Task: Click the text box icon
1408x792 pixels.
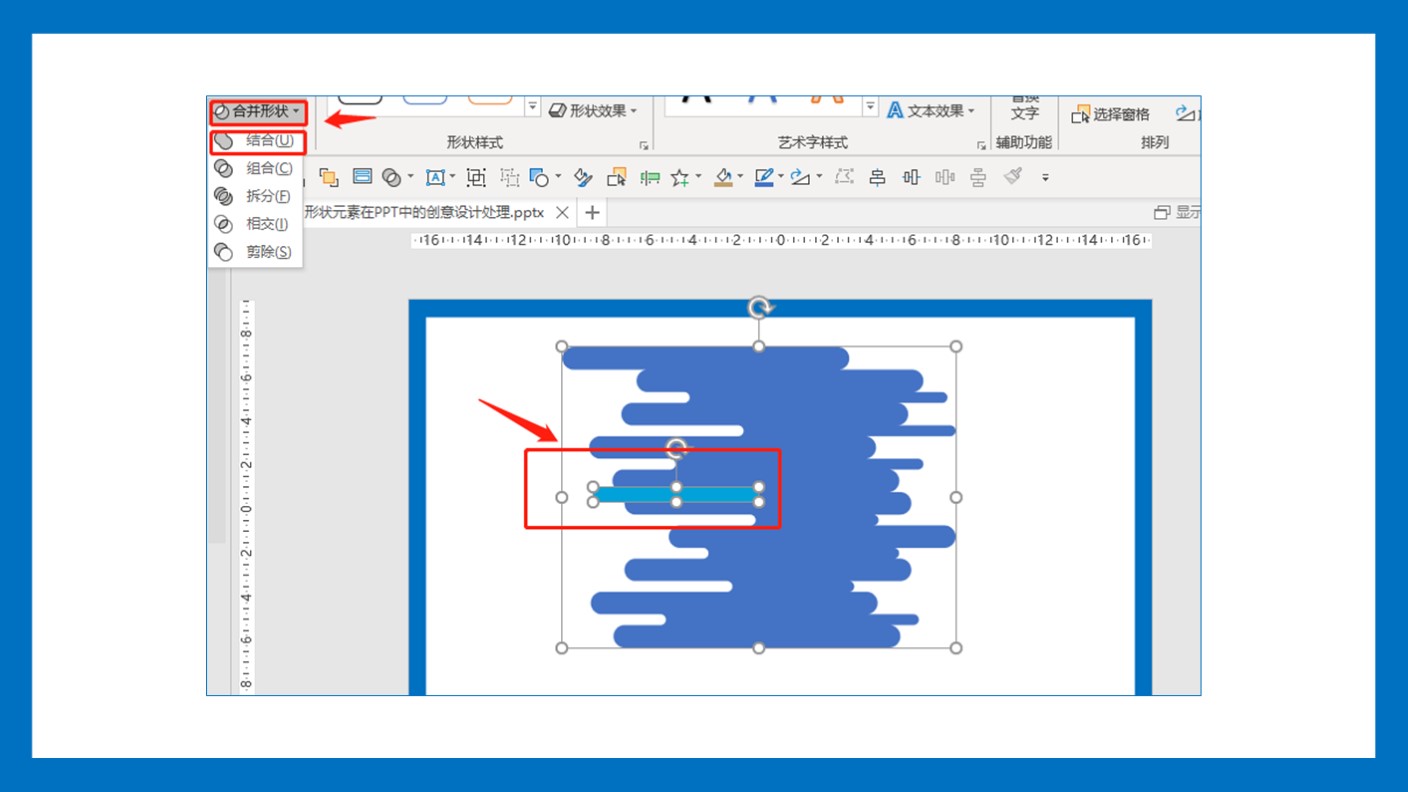Action: coord(435,178)
